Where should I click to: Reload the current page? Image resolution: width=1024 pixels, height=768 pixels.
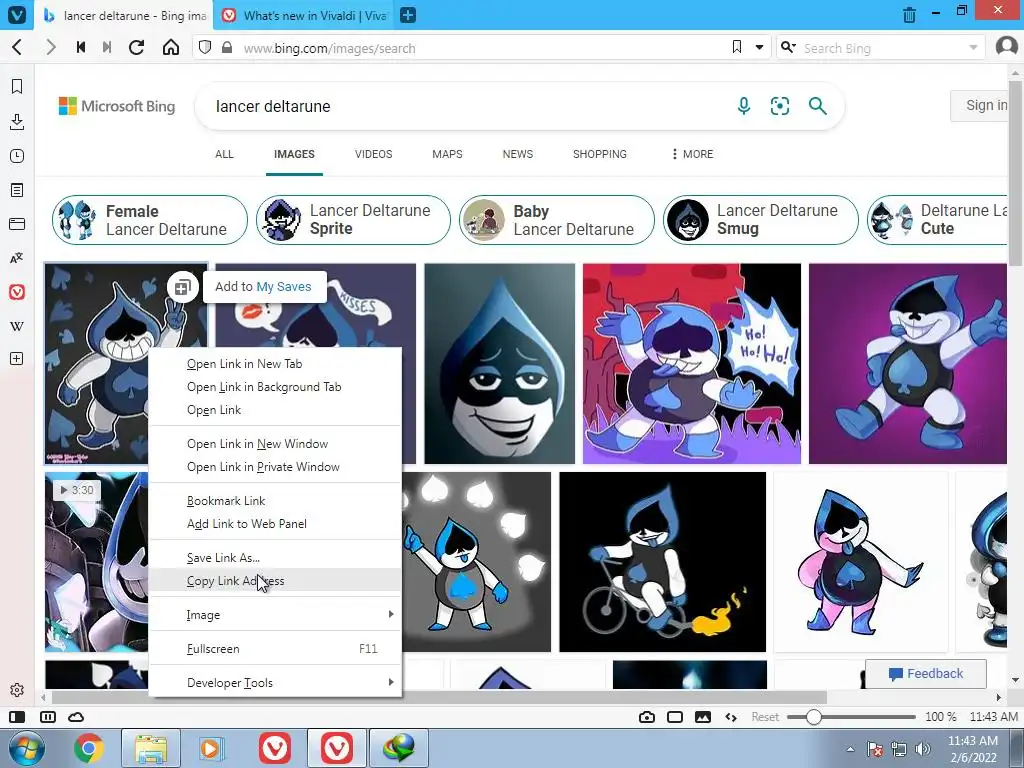136,47
